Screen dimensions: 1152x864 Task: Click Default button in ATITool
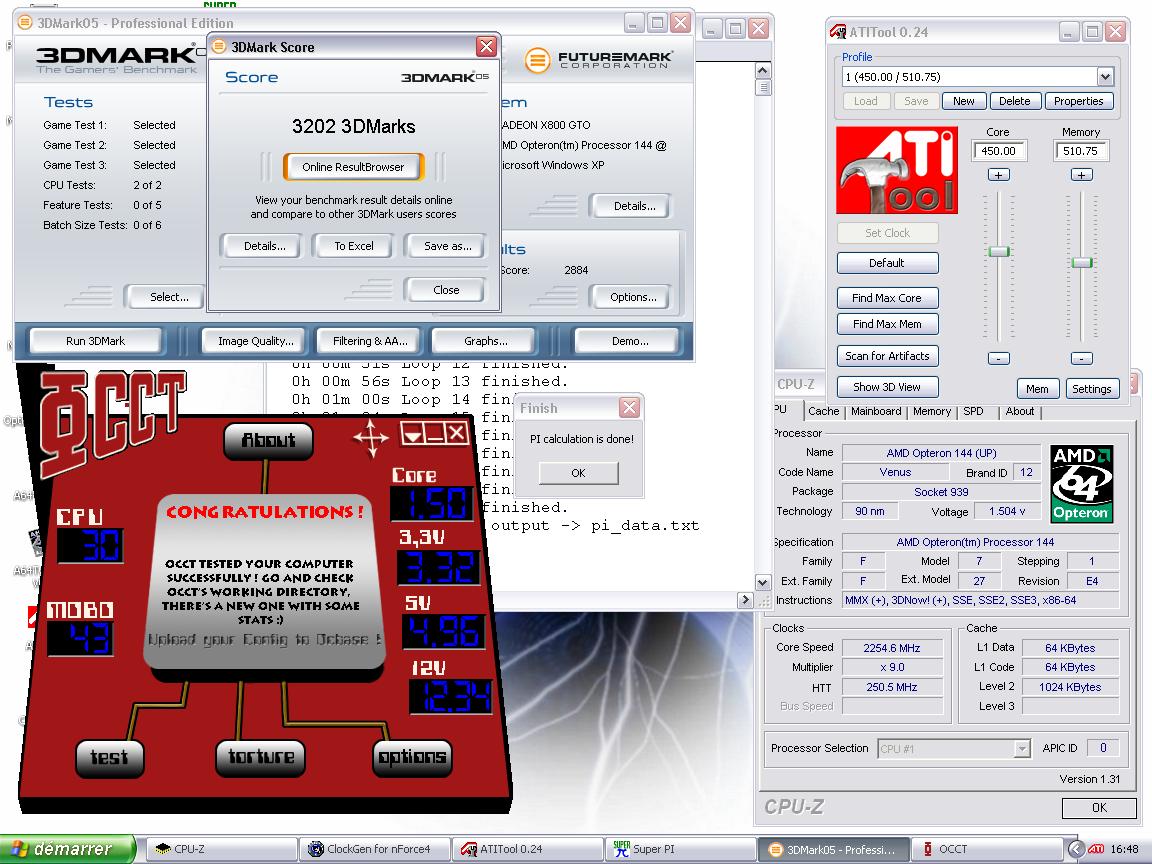pyautogui.click(x=887, y=263)
